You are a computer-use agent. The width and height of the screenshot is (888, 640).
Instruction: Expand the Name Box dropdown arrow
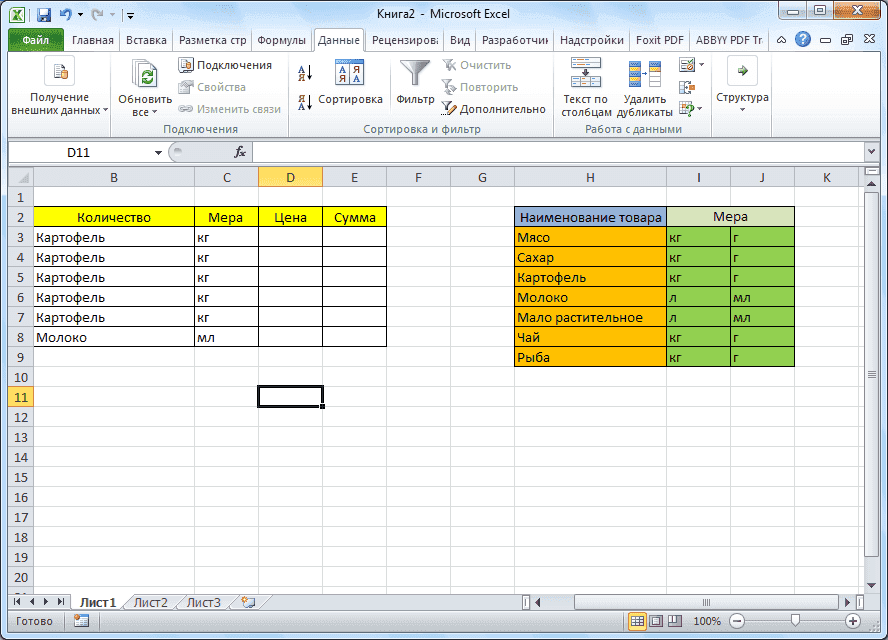point(158,152)
